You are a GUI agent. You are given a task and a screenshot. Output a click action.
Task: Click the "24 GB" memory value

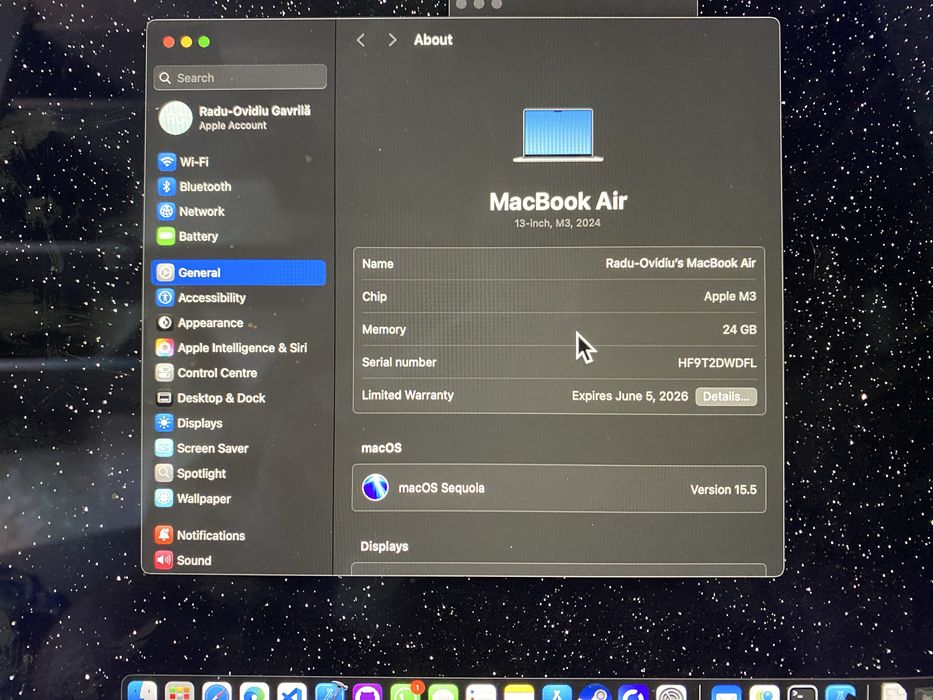(x=739, y=330)
